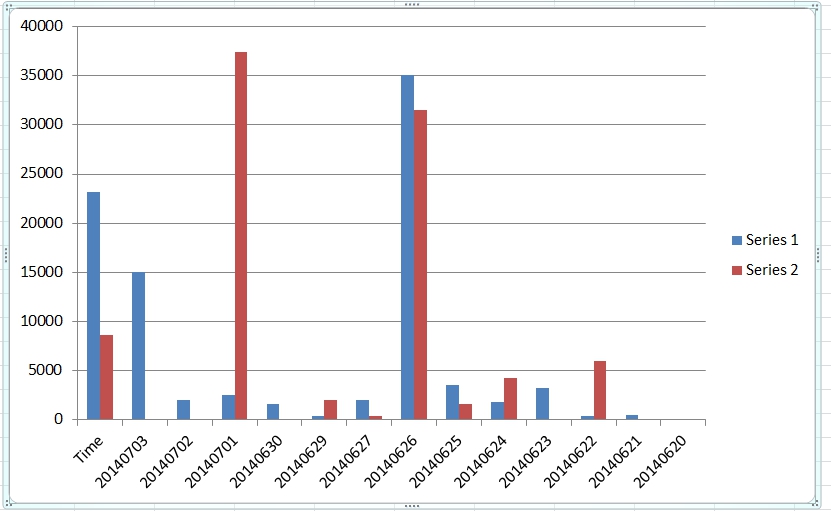Viewport: 831px width, 511px height.
Task: Click the blue bar at 20140624
Action: pyautogui.click(x=498, y=411)
